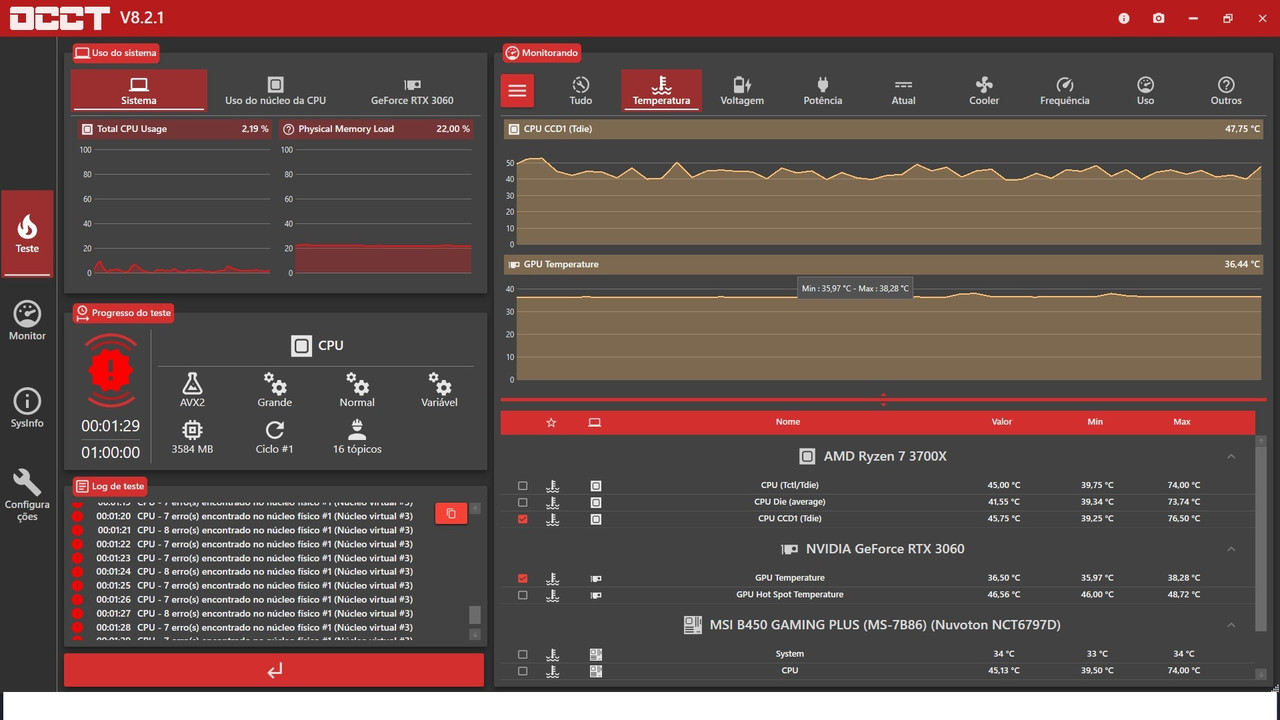The height and width of the screenshot is (720, 1280).
Task: Open the GeForce RTX 3060 usage tab
Action: (412, 90)
